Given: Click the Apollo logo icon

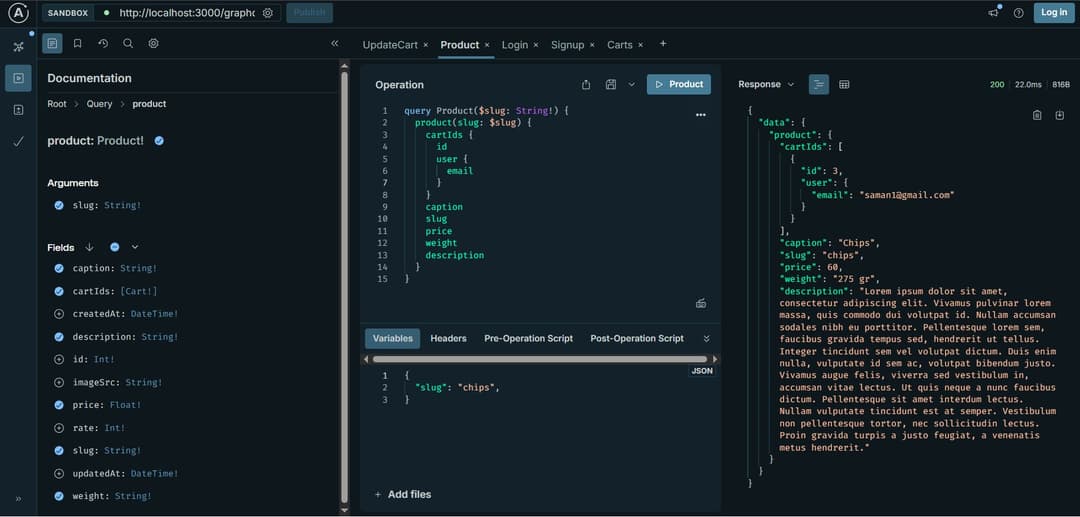Looking at the screenshot, I should tap(19, 13).
